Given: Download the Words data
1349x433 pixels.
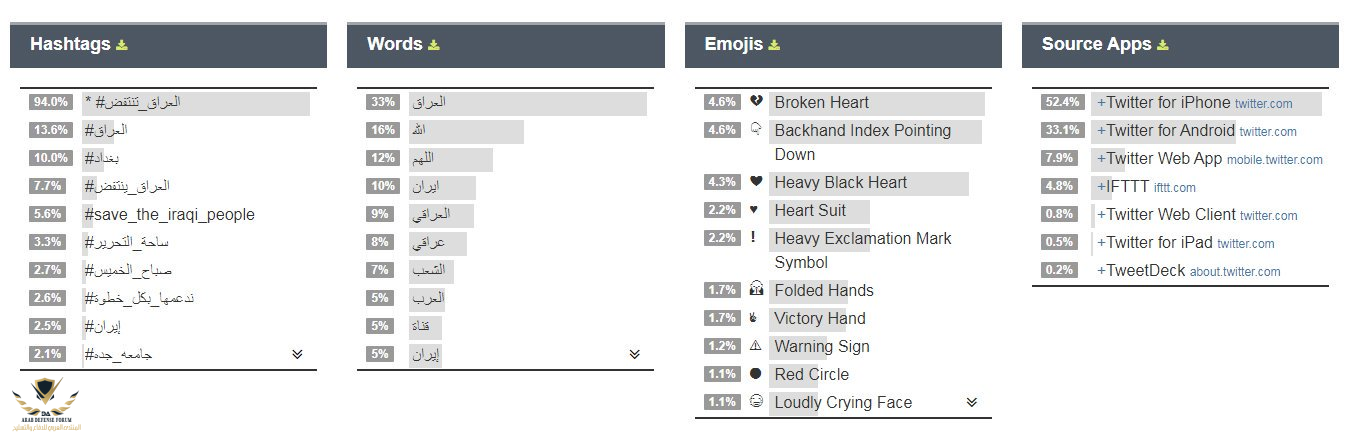Looking at the screenshot, I should pyautogui.click(x=434, y=45).
